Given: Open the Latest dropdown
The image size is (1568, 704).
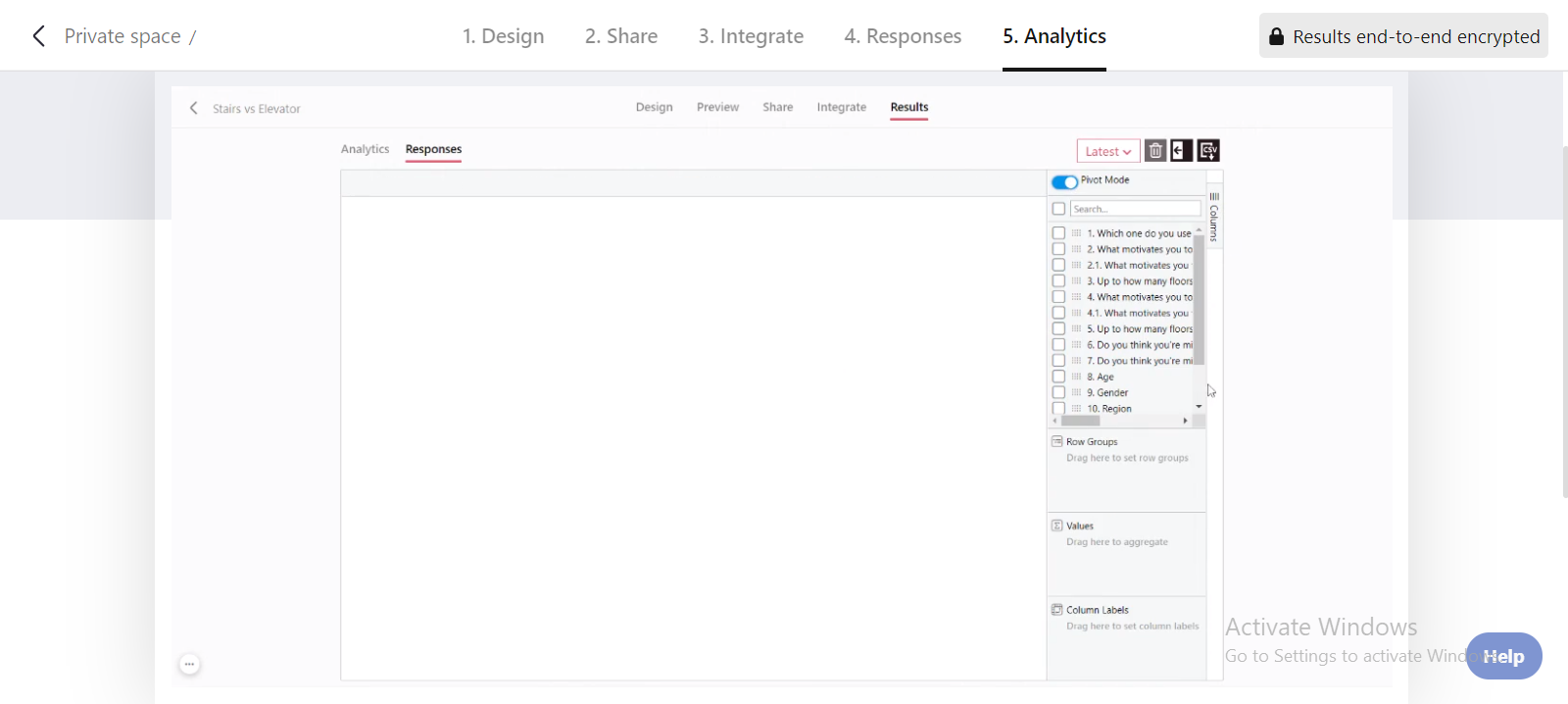Looking at the screenshot, I should pos(1108,151).
